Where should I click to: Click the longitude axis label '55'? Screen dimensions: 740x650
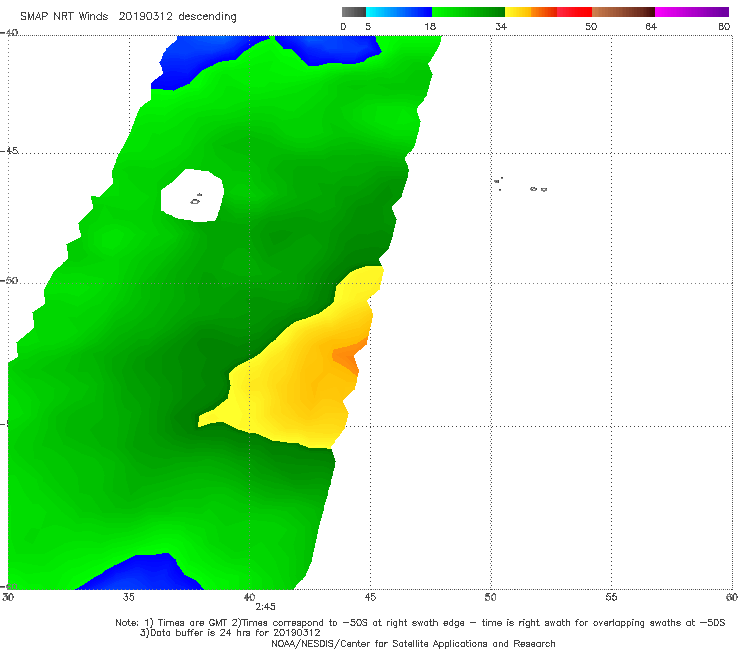click(611, 597)
